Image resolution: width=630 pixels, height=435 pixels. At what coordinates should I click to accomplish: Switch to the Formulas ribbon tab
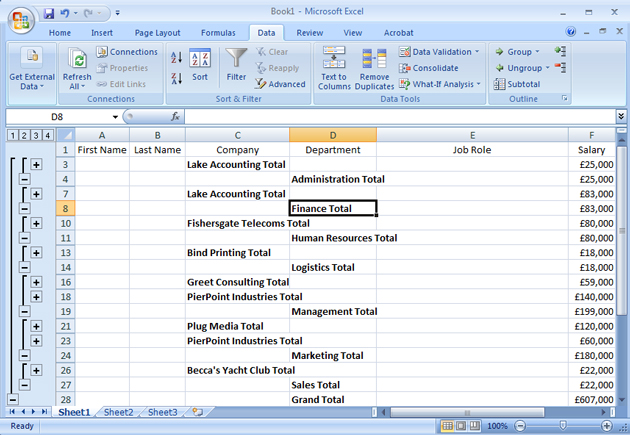click(218, 32)
